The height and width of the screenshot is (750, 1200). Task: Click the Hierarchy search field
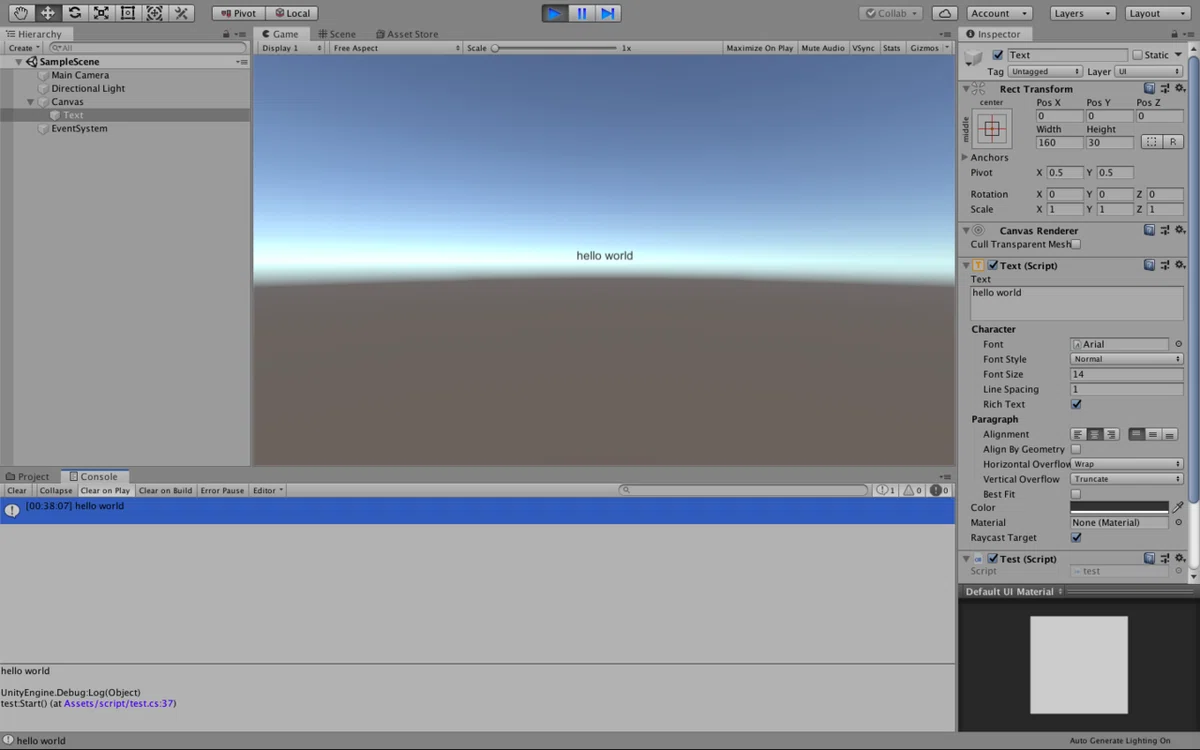pos(148,48)
